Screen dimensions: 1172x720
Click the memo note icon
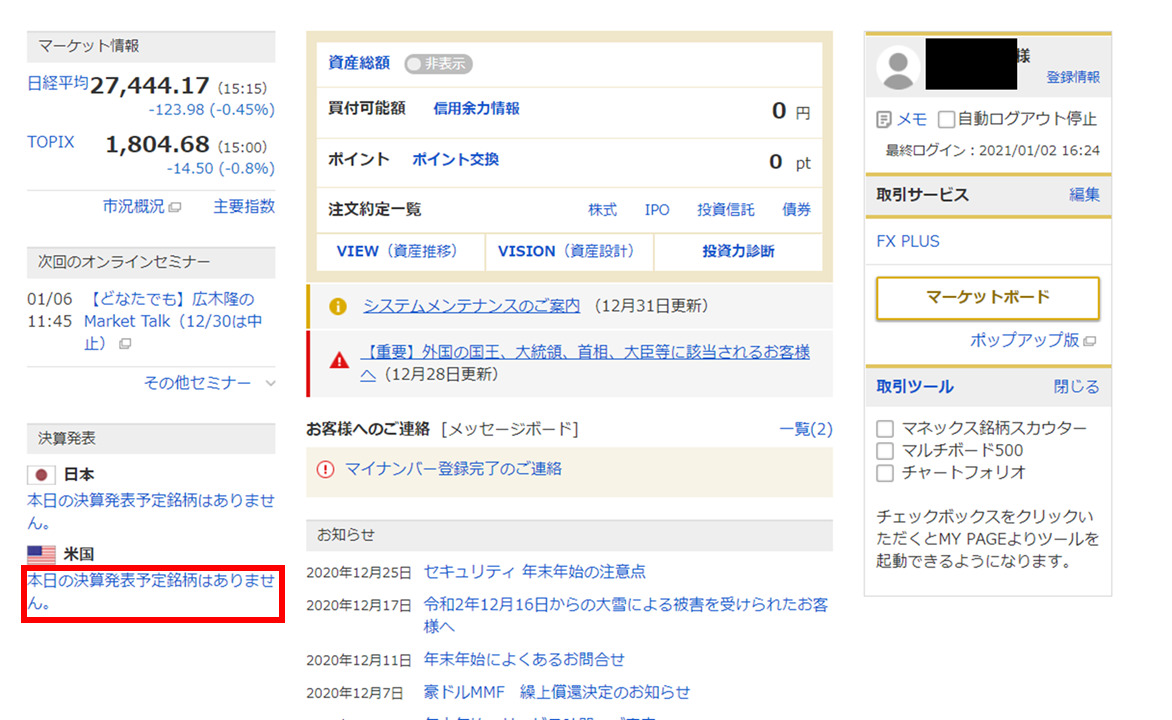(883, 120)
